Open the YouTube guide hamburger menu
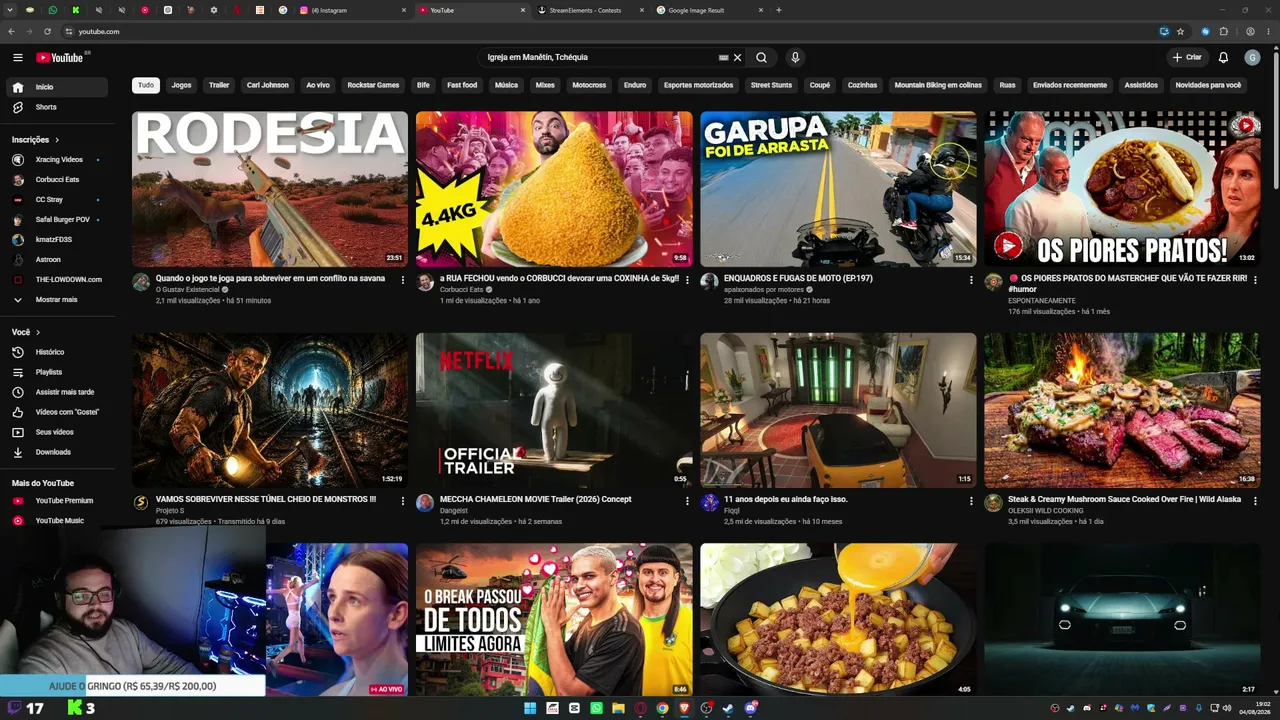The width and height of the screenshot is (1280, 720). click(17, 58)
